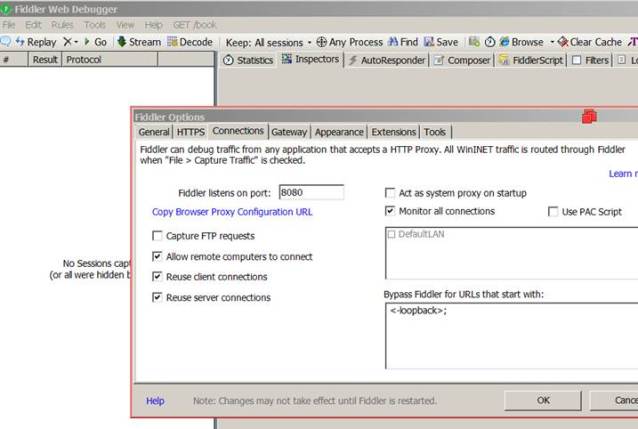Open the Tools menu in menu bar
Image resolution: width=638 pixels, height=429 pixels.
tap(94, 25)
